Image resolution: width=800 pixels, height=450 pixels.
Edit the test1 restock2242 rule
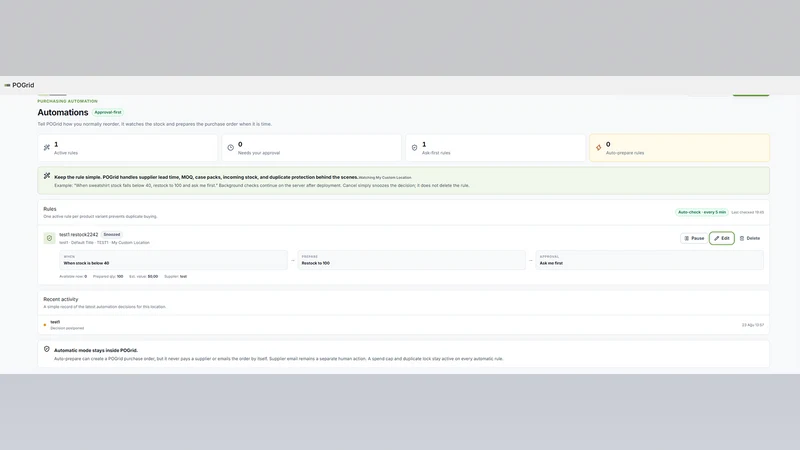point(721,238)
